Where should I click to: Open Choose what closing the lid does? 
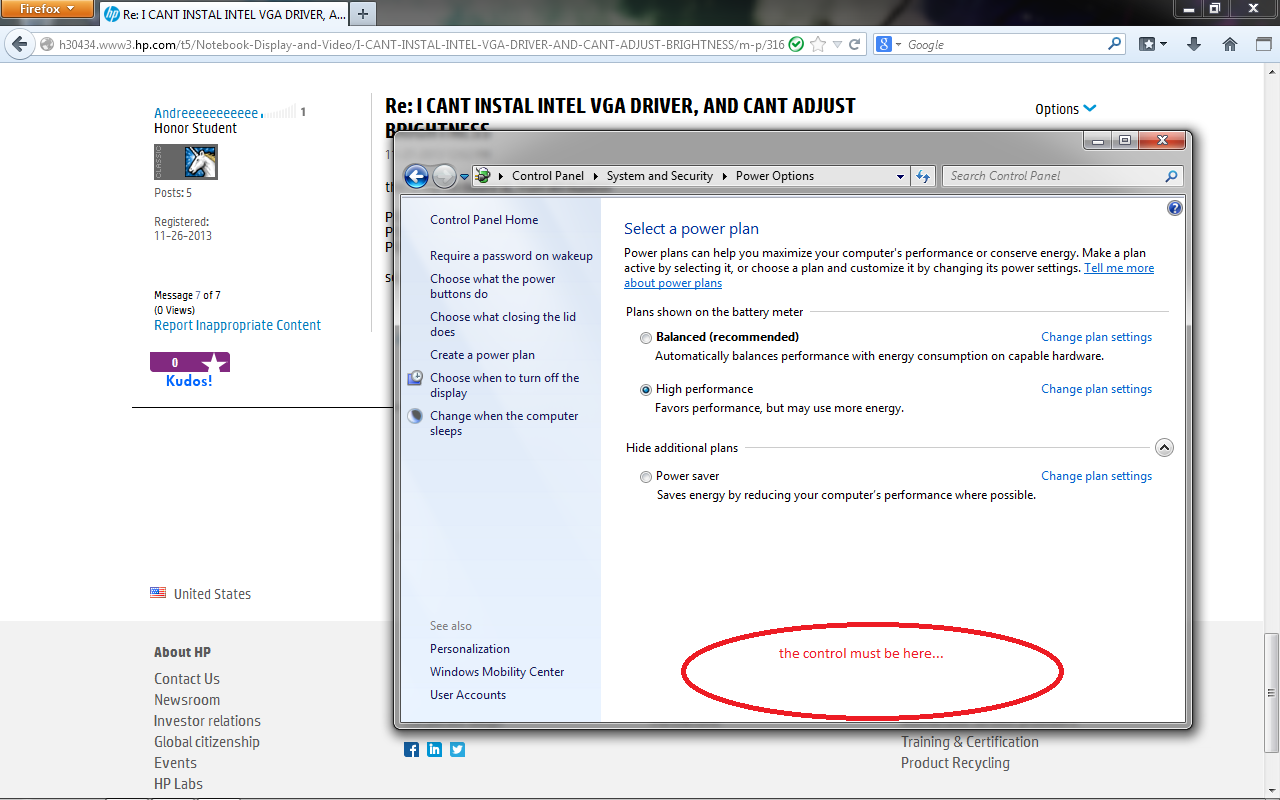(503, 324)
